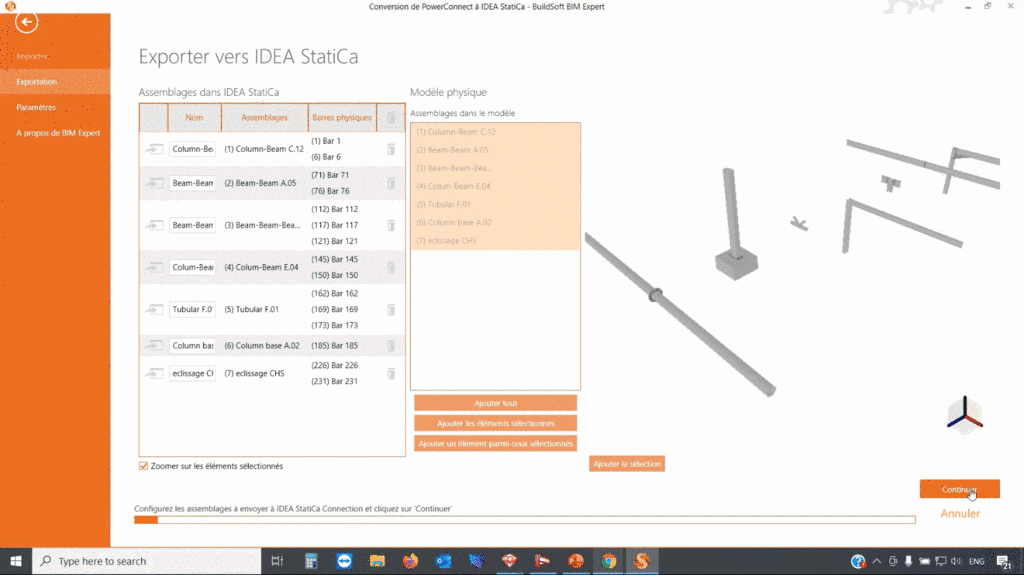Open Firefox from the taskbar

tap(410, 561)
